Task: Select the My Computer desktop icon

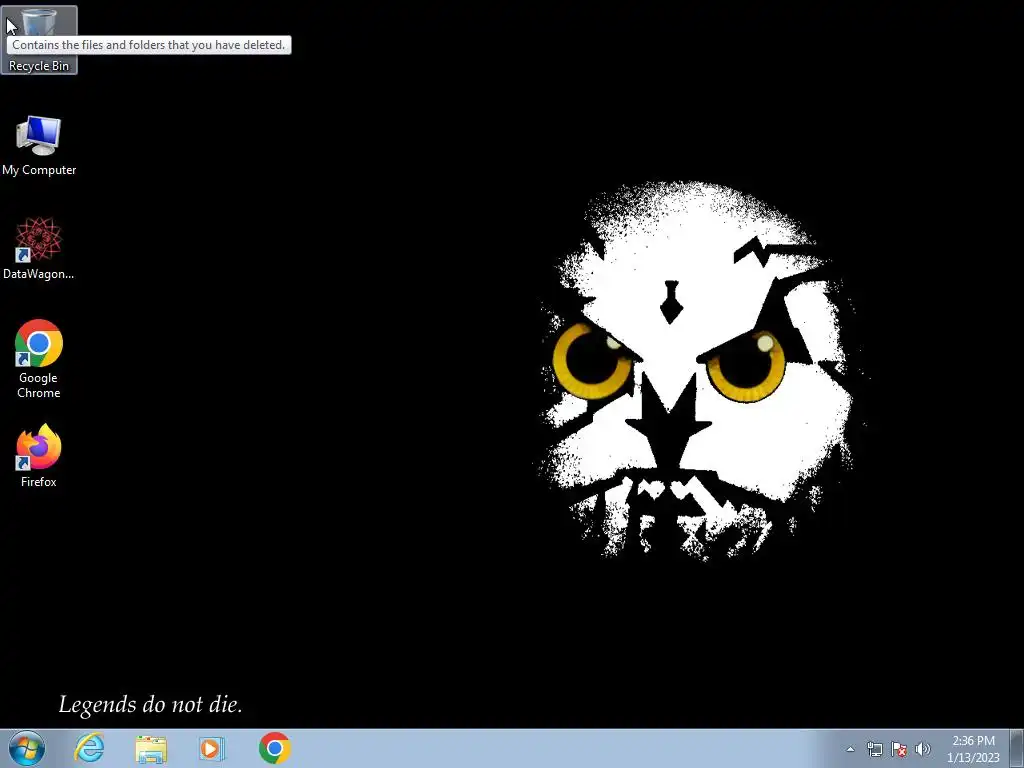Action: tap(39, 146)
